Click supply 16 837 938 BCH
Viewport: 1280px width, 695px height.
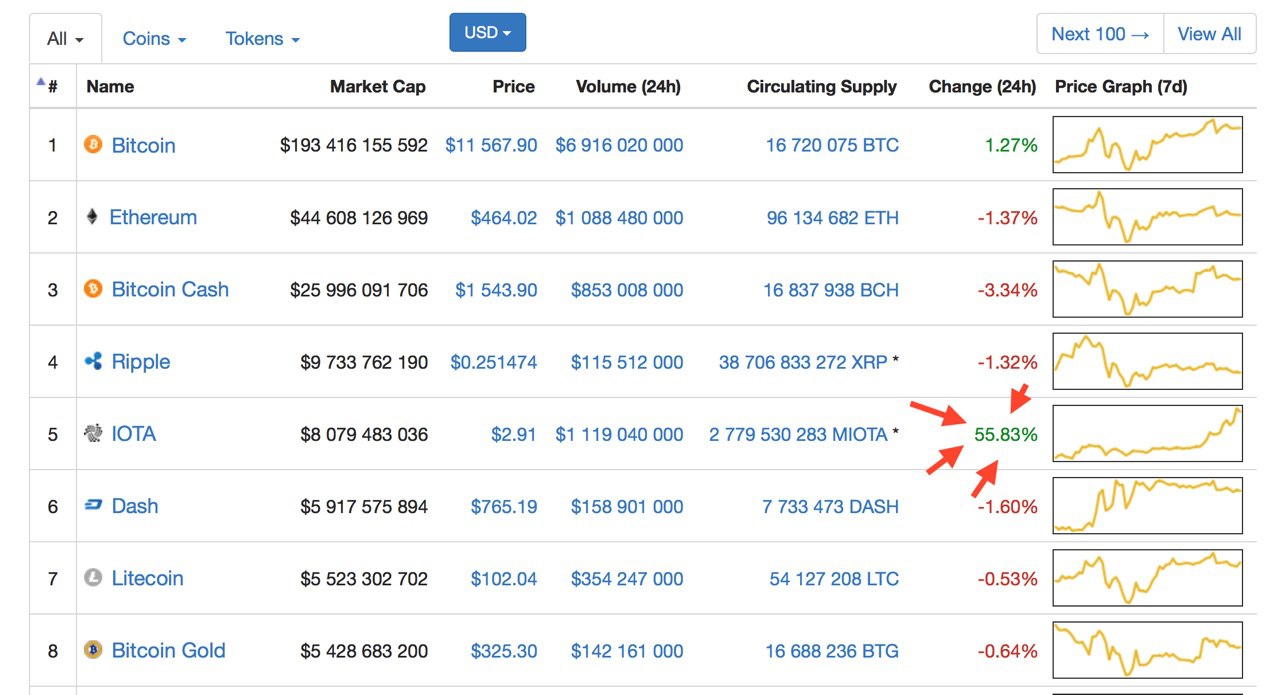pyautogui.click(x=831, y=290)
